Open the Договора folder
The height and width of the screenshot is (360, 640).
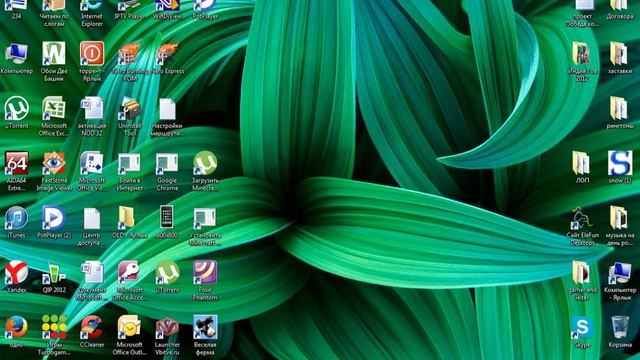click(620, 10)
